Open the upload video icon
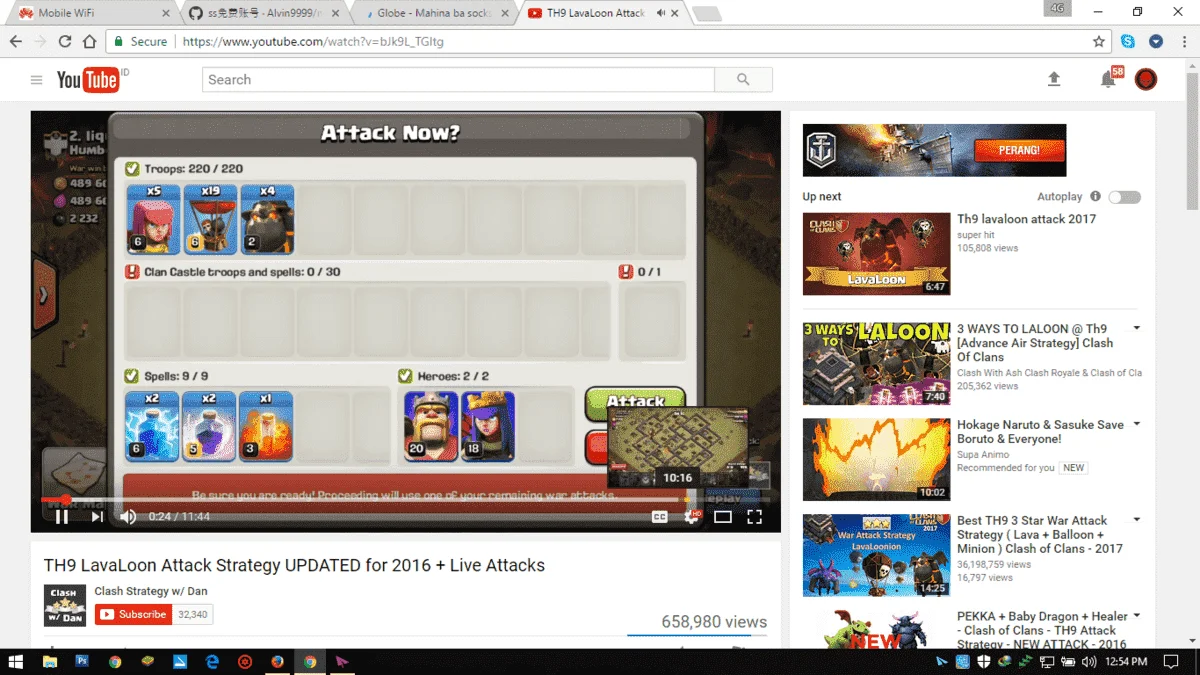The height and width of the screenshot is (675, 1200). click(x=1054, y=79)
